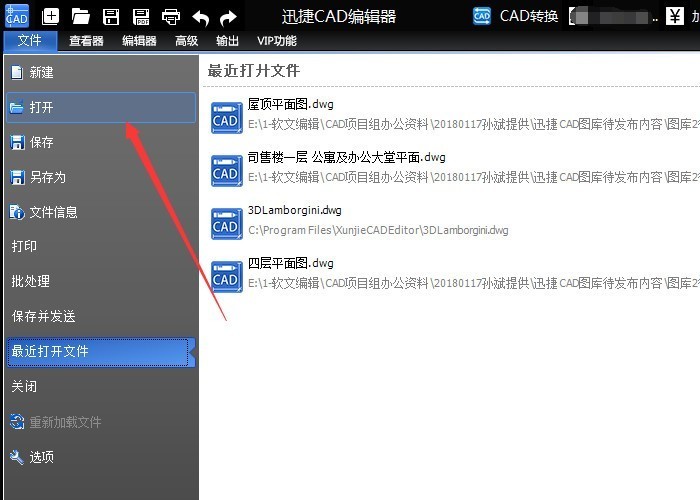Click the yen purchase icon
This screenshot has height=500, width=700.
click(675, 17)
